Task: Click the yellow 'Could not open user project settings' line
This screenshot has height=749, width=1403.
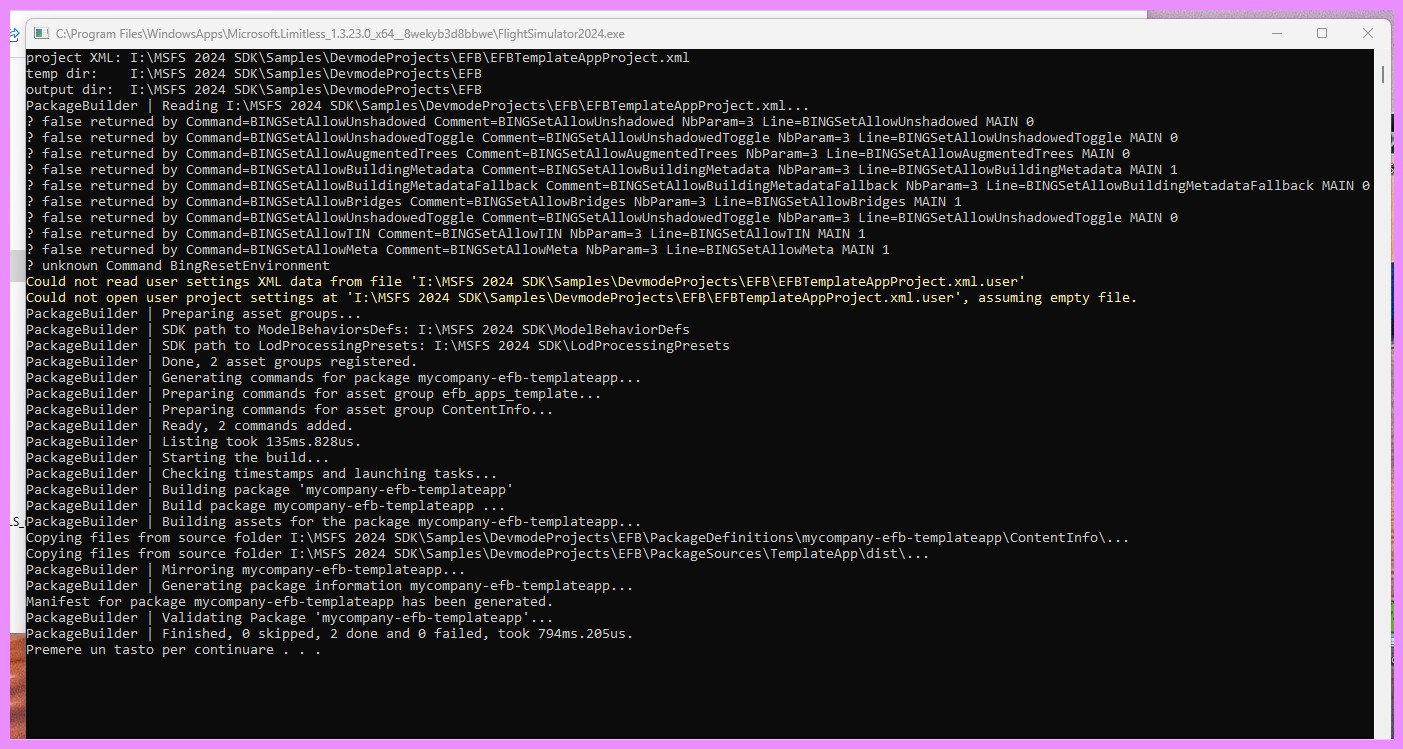Action: [x=582, y=298]
